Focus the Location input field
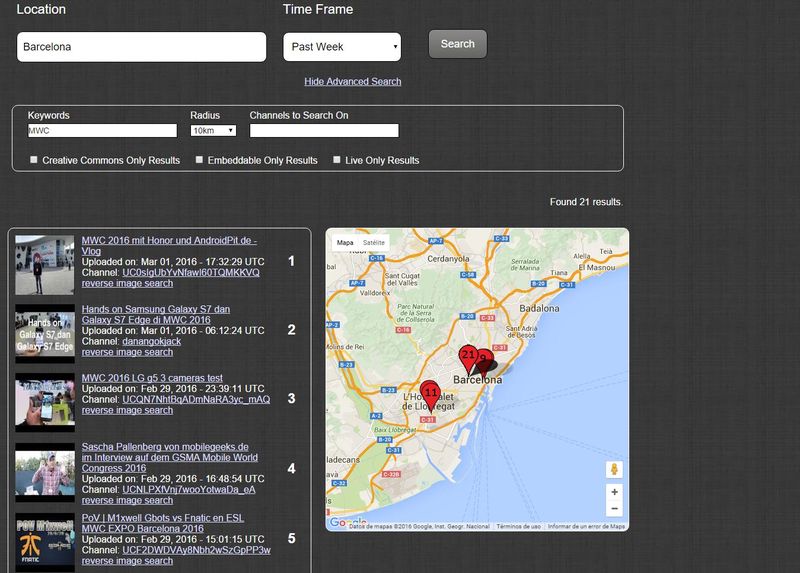The image size is (800, 573). tap(141, 47)
